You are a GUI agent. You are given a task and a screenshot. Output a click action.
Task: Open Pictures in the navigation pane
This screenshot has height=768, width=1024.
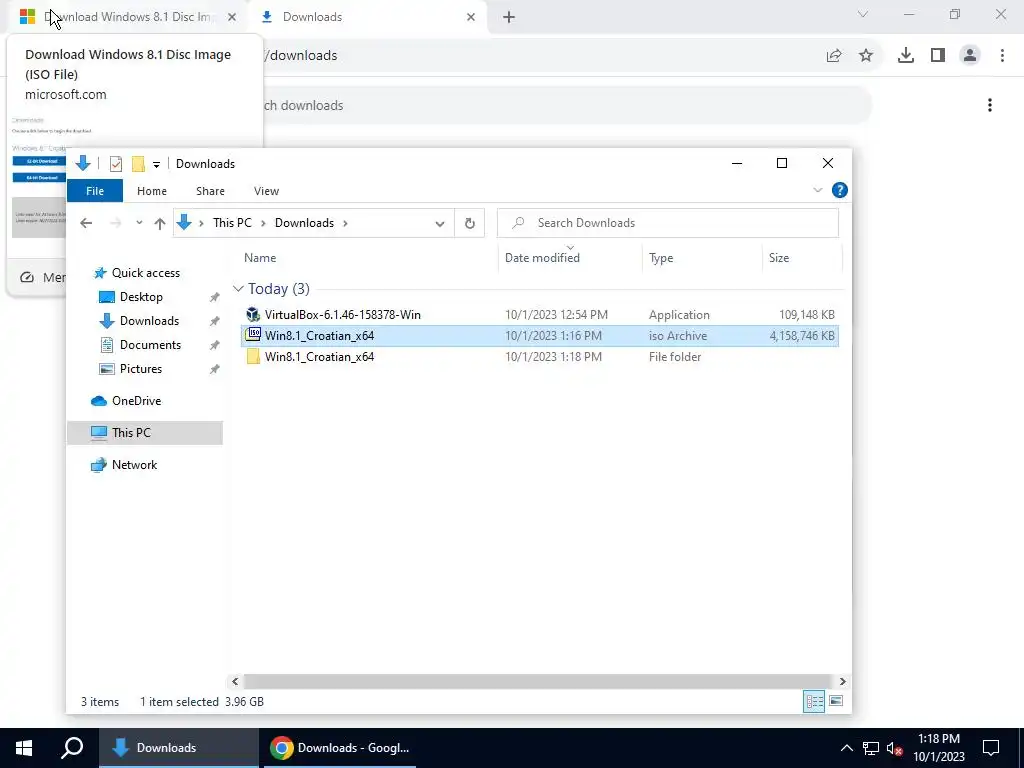click(x=140, y=369)
